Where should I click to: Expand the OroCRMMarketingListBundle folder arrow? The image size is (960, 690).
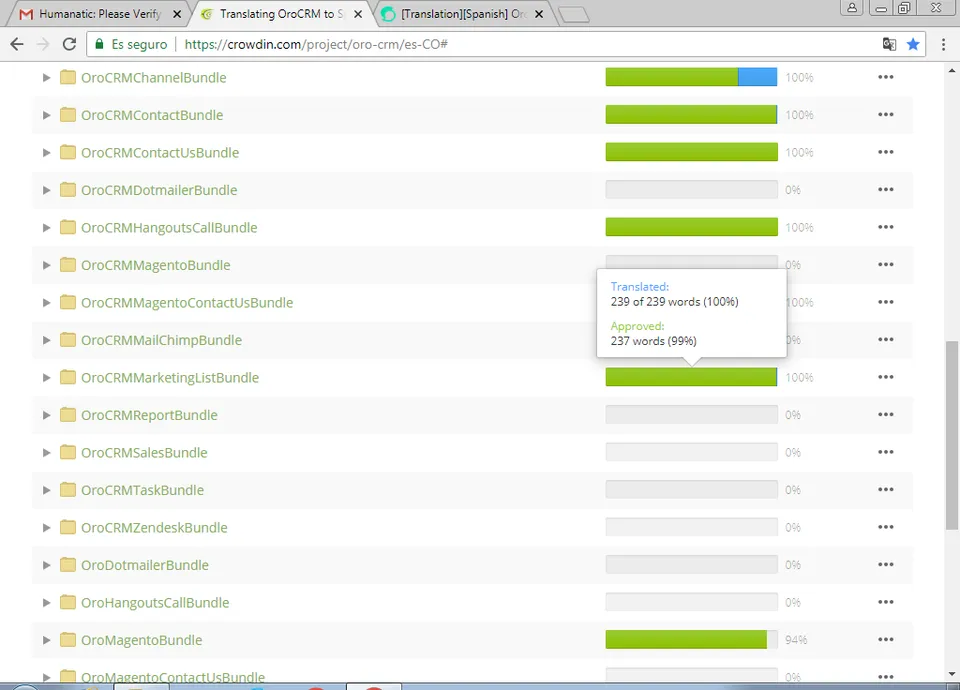tap(46, 378)
